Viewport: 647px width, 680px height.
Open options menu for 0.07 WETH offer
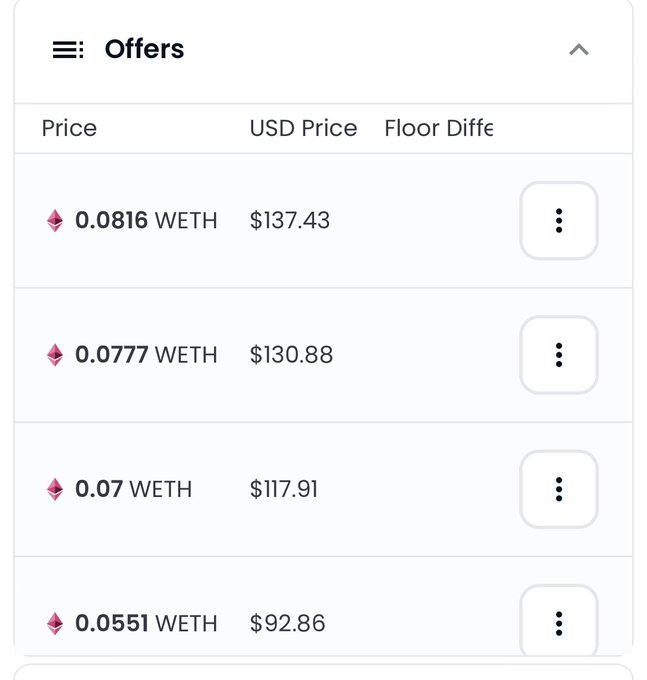[x=559, y=489]
